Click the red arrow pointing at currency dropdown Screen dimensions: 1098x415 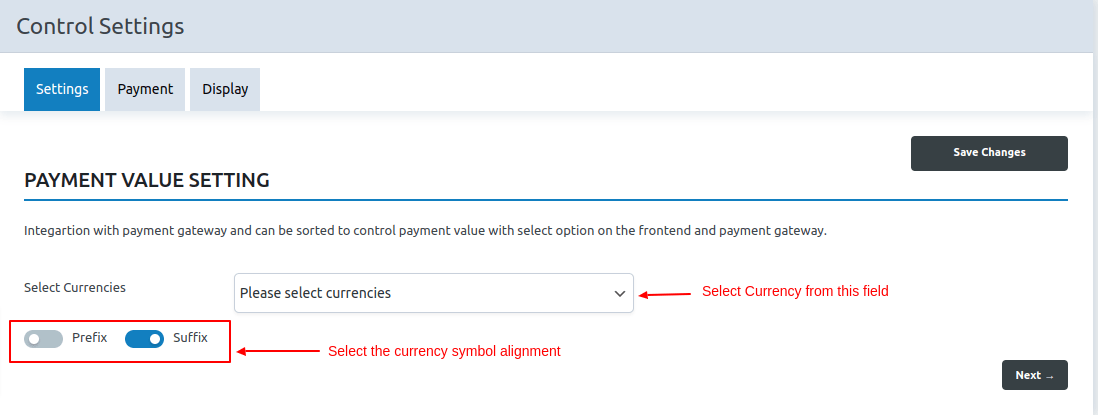tap(665, 294)
